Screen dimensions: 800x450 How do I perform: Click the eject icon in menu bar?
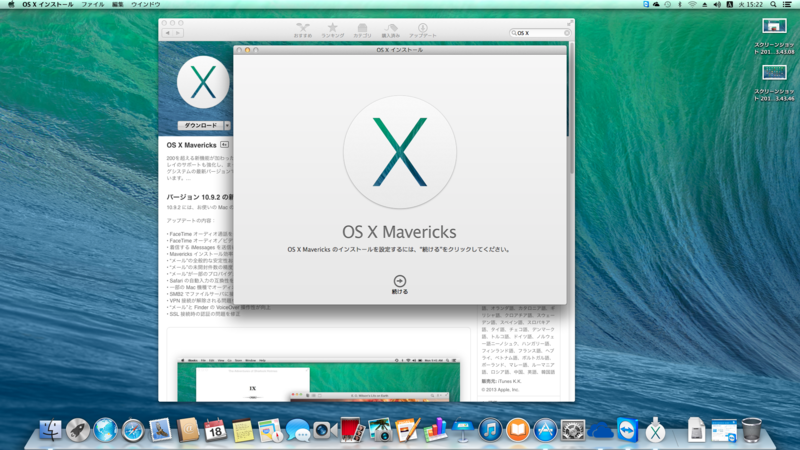(705, 4)
